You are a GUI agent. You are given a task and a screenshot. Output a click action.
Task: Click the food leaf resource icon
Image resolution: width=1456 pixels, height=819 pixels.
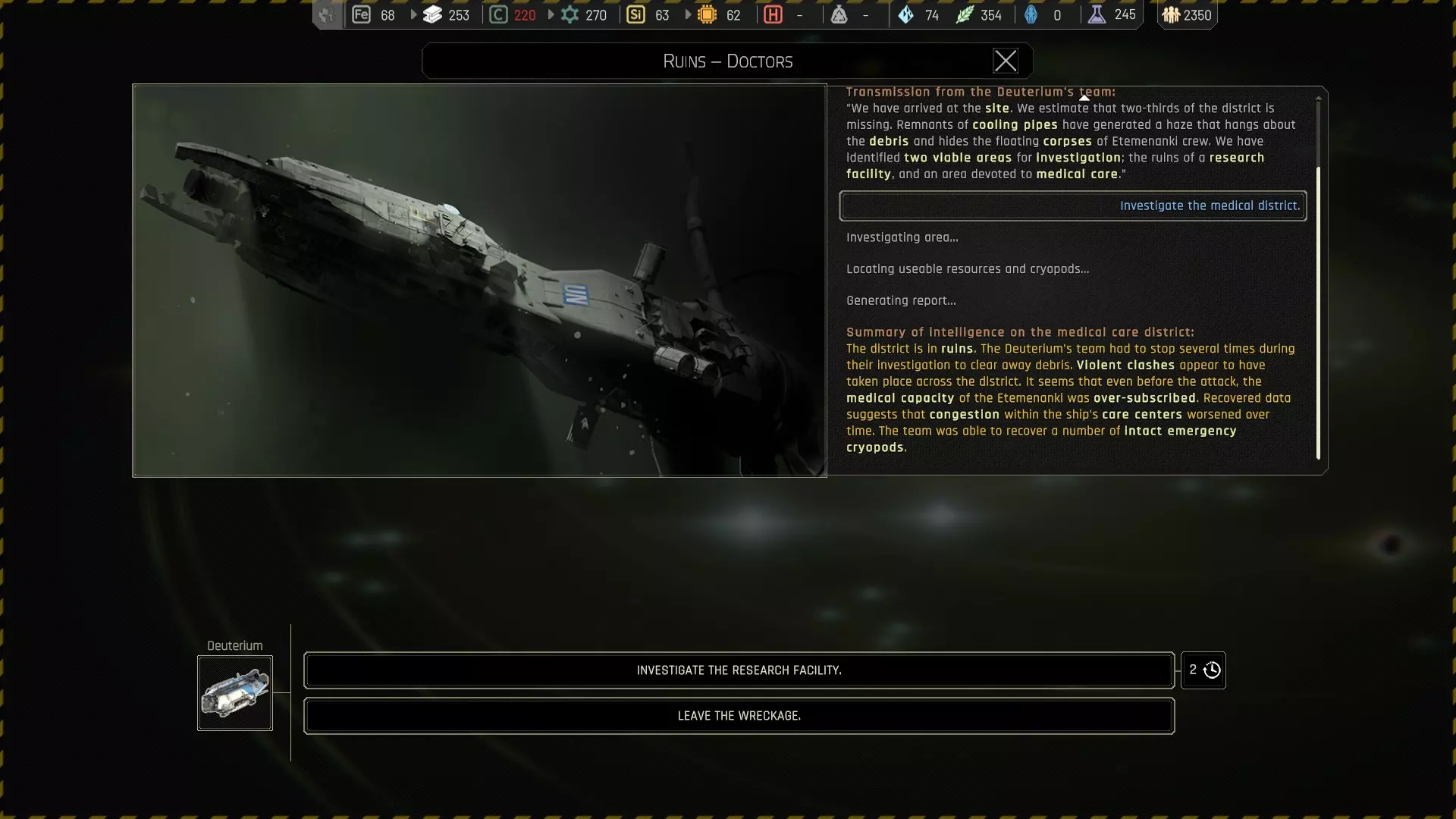point(964,14)
